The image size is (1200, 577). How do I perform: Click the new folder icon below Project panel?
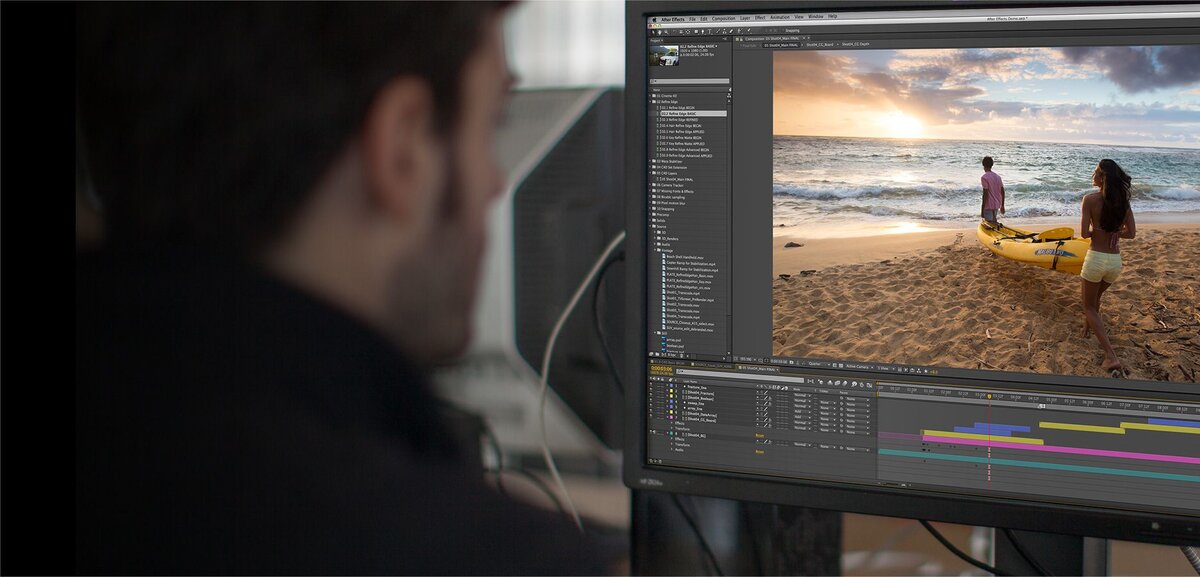(x=657, y=354)
